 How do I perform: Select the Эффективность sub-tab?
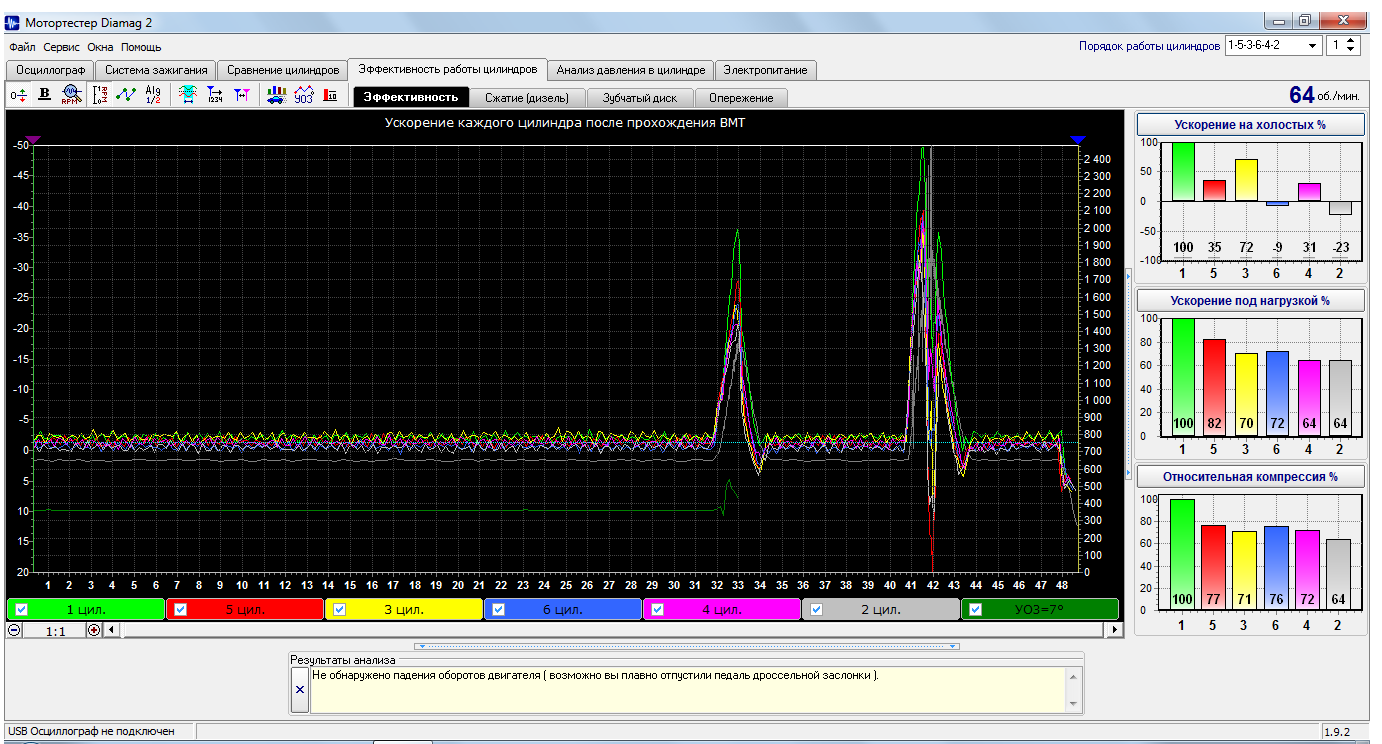pyautogui.click(x=411, y=97)
